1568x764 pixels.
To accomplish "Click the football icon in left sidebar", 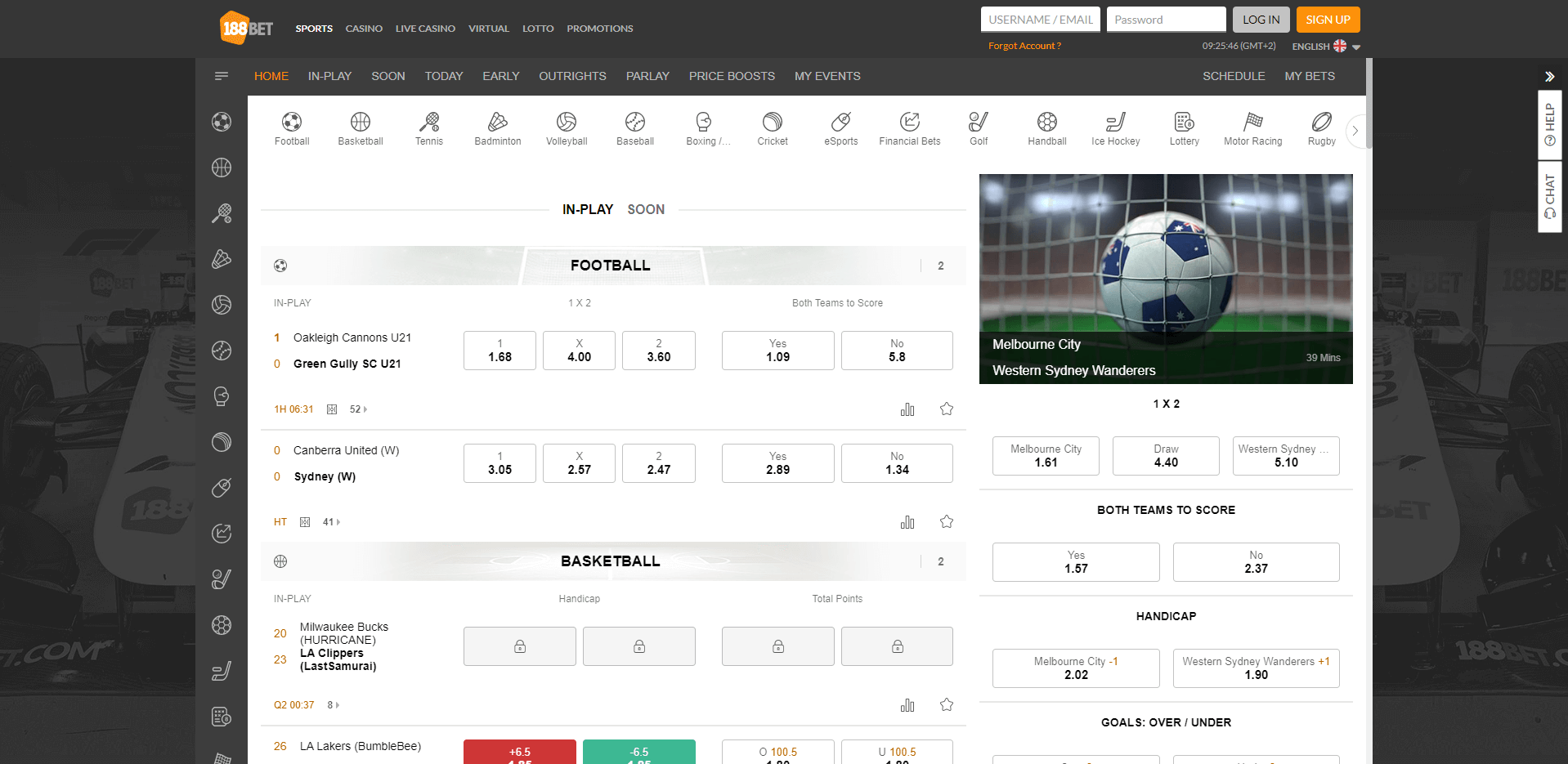I will (x=222, y=122).
